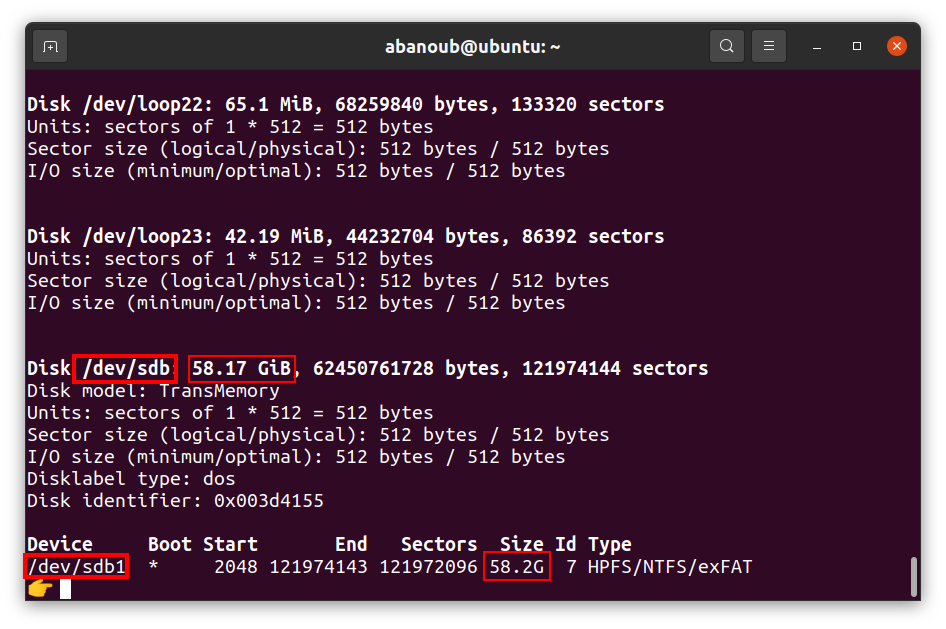Image resolution: width=946 pixels, height=629 pixels.
Task: Click the white cursor block at prompt
Action: [x=65, y=588]
